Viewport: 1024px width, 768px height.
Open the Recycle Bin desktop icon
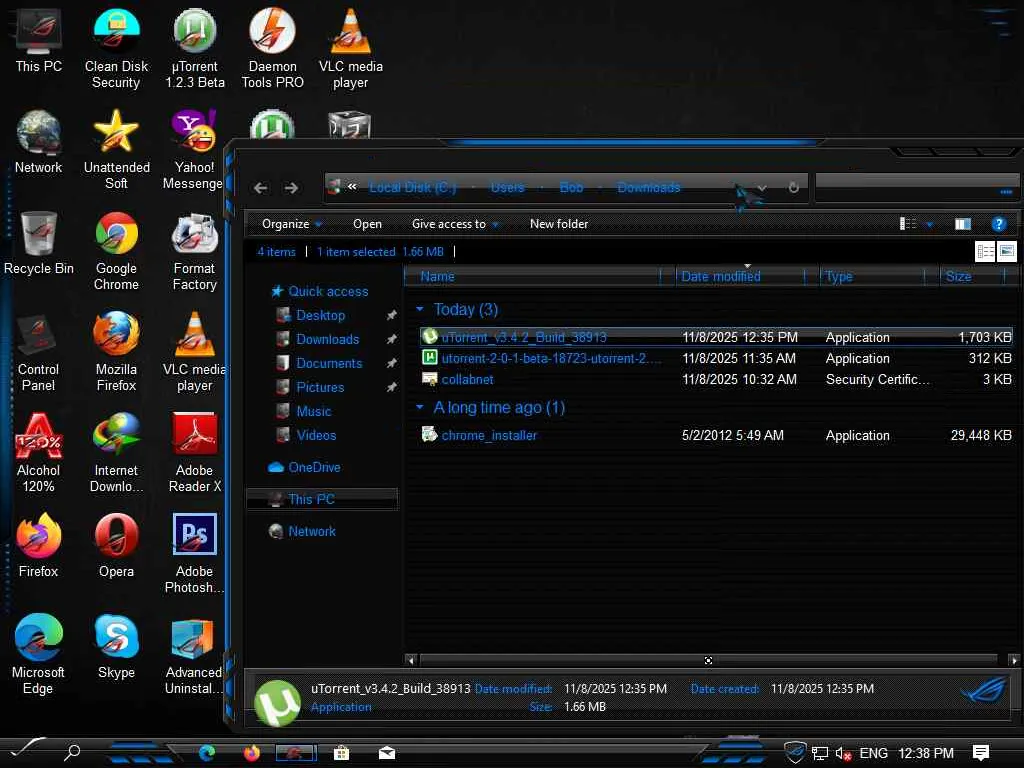click(x=39, y=244)
